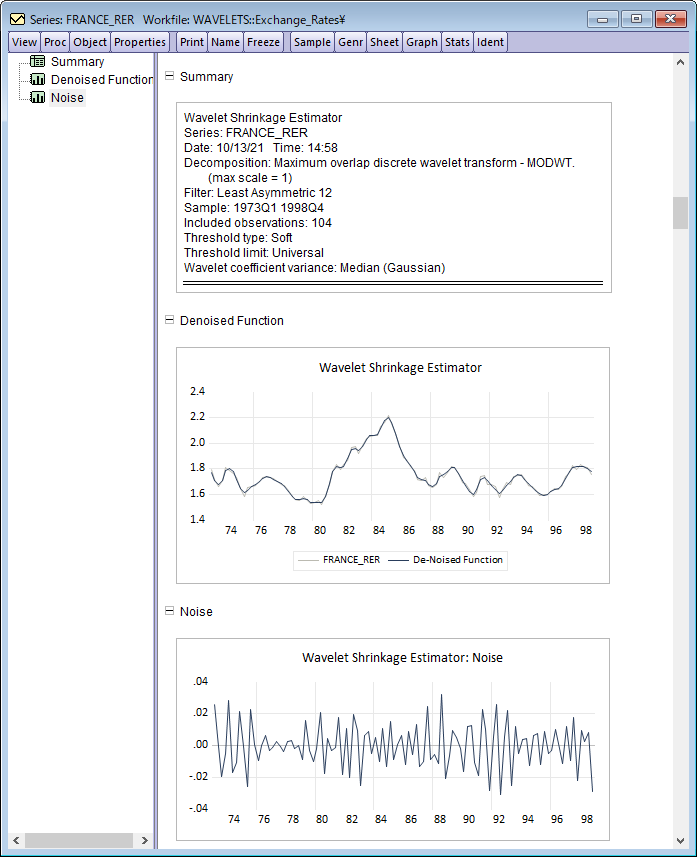Screen dimensions: 697x857
Task: Open the Proc menu
Action: (55, 42)
